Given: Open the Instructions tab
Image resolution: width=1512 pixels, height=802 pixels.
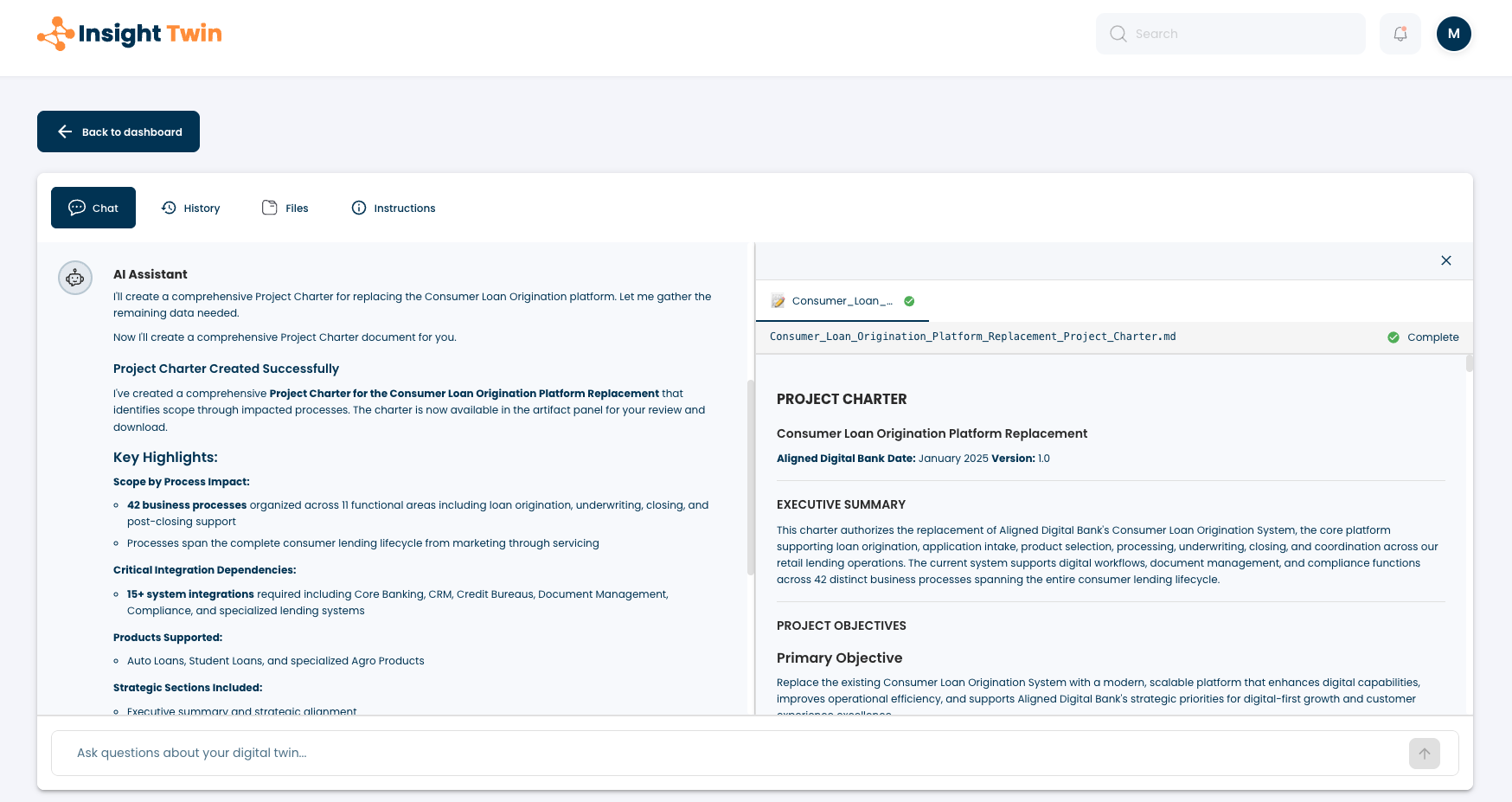Looking at the screenshot, I should 394,208.
